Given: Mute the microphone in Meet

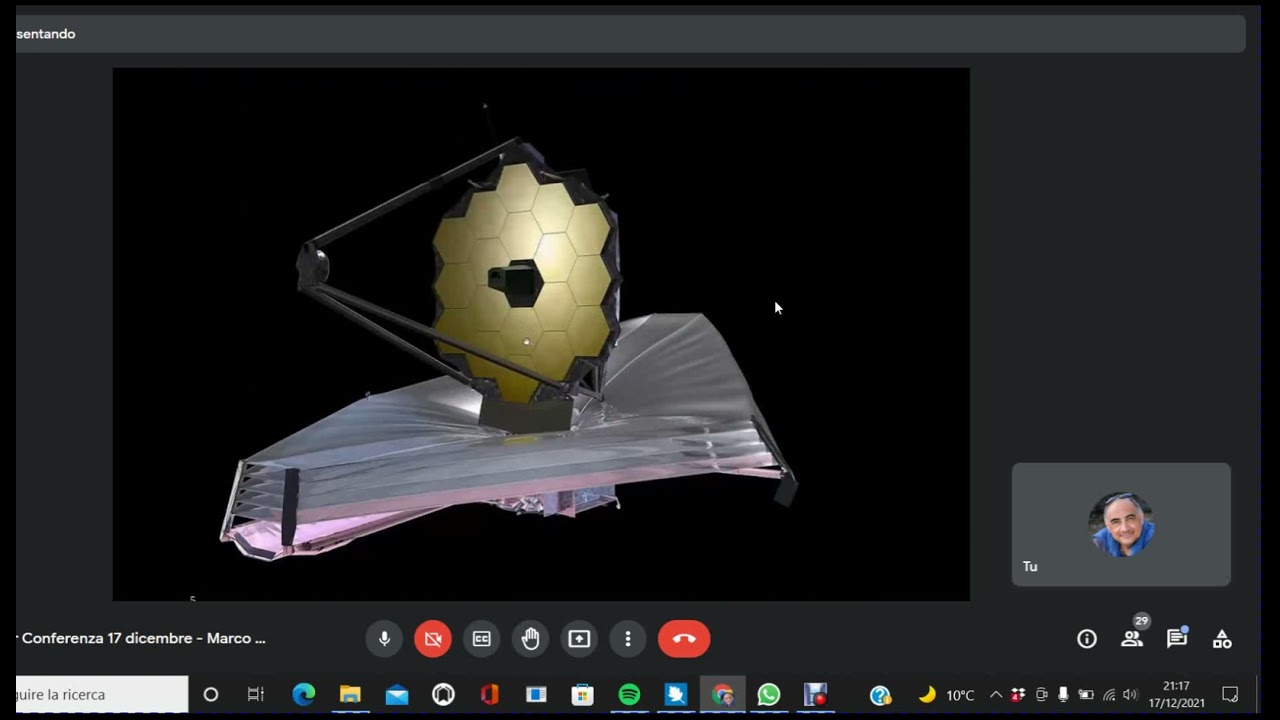Looking at the screenshot, I should (384, 639).
